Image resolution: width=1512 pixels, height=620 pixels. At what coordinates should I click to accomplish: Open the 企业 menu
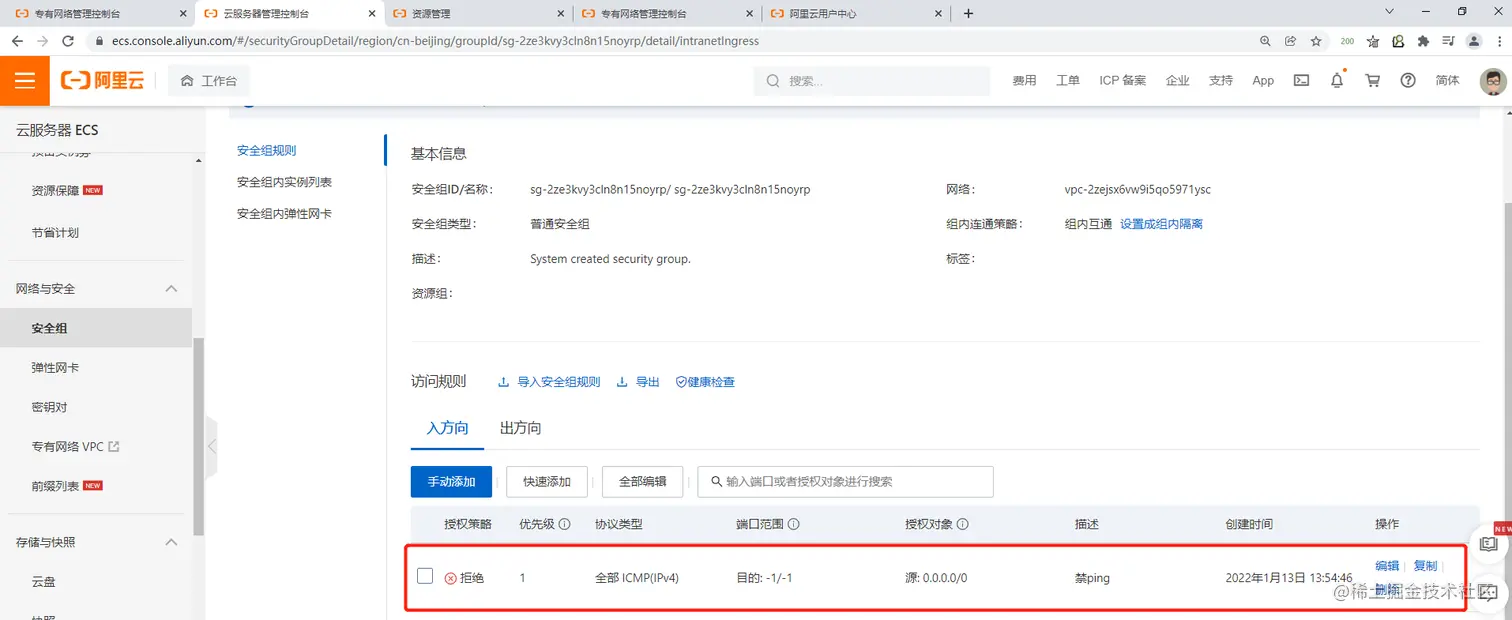[x=1178, y=81]
